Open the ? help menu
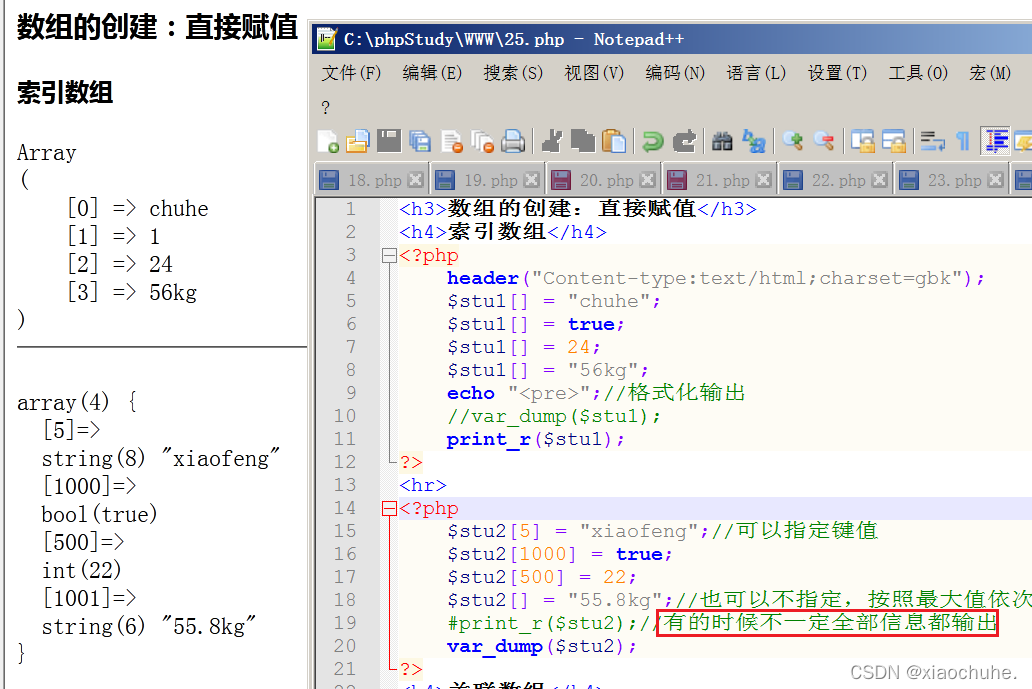Image resolution: width=1032 pixels, height=689 pixels. tap(326, 107)
